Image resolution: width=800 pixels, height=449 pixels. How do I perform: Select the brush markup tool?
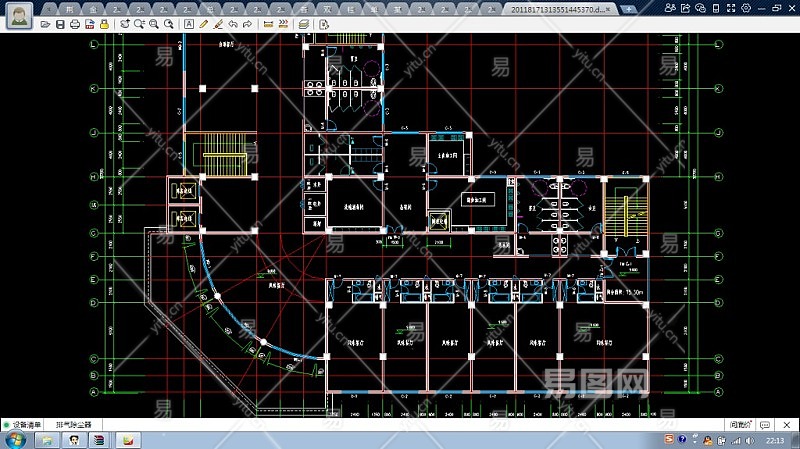tap(218, 24)
